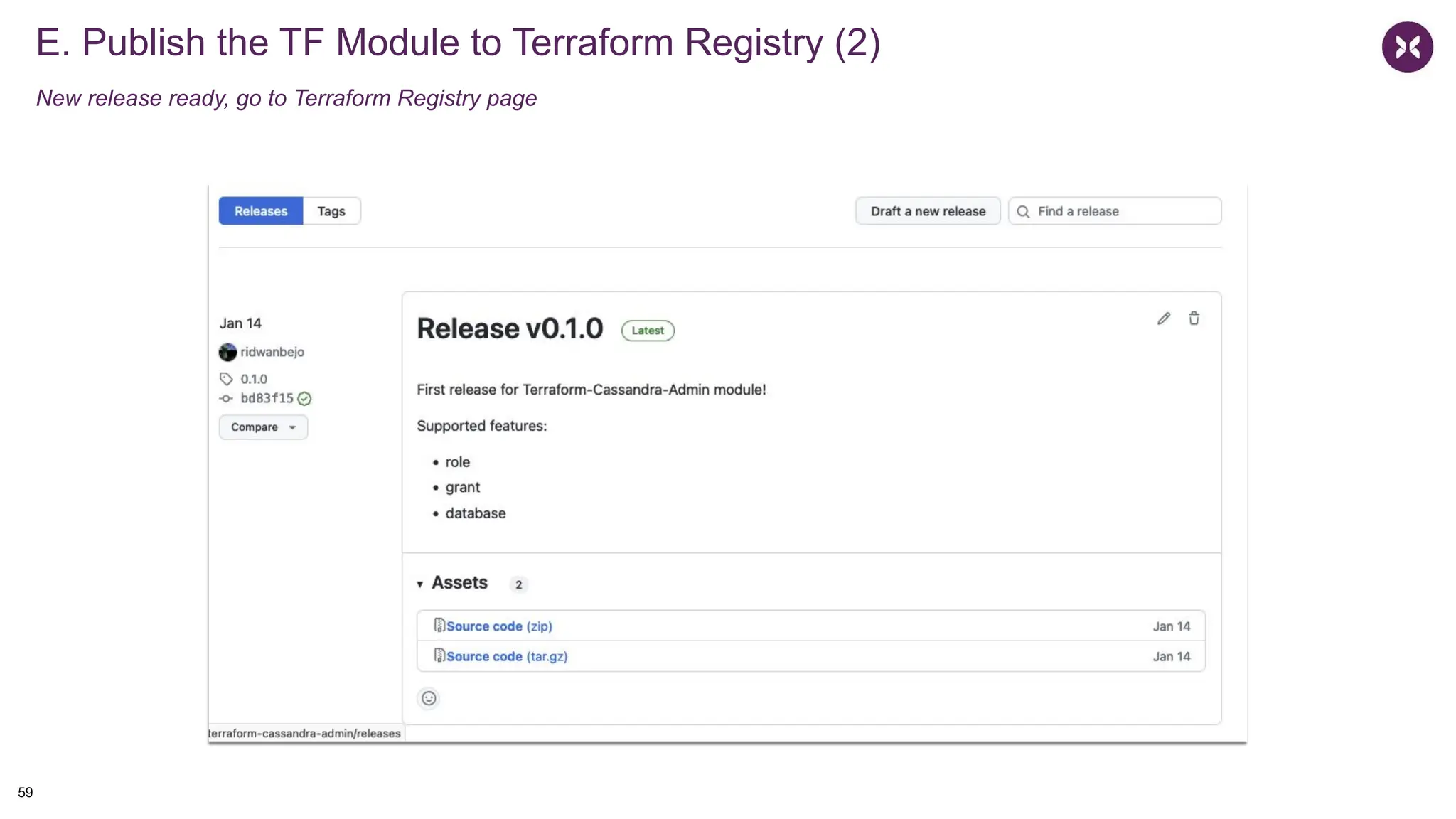The height and width of the screenshot is (819, 1456).
Task: Click Draft a new release button
Action: (x=928, y=211)
